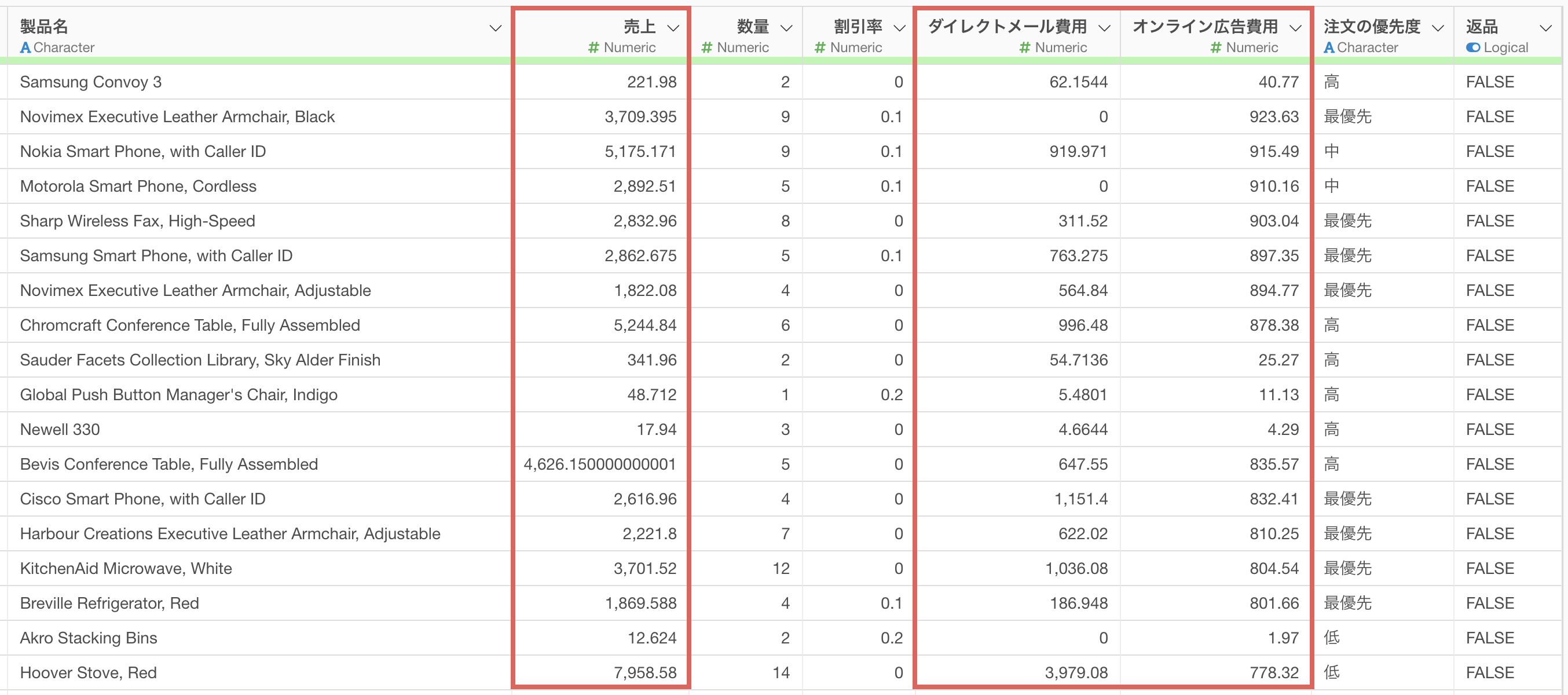This screenshot has height=695, width=1568.
Task: Click Motorola Smart Phone, Cordless row
Action: 138,186
